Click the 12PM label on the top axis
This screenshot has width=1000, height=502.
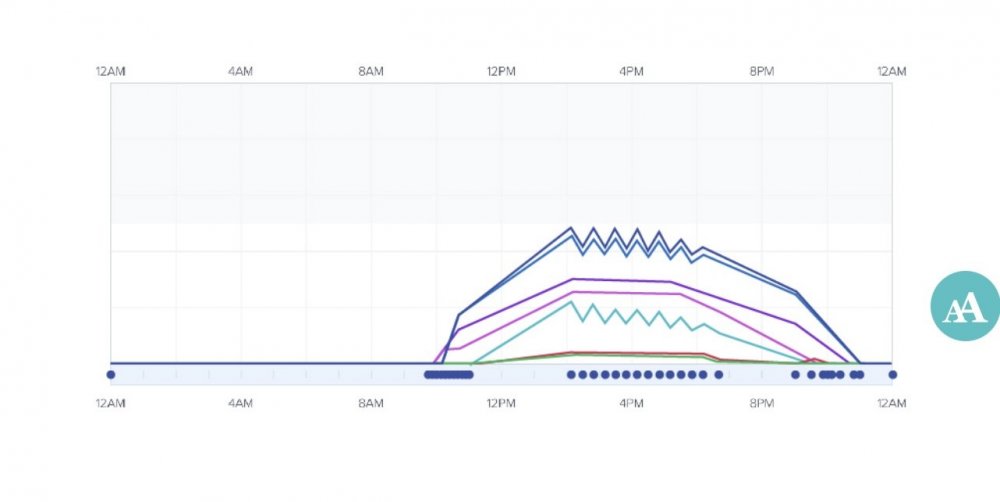click(500, 71)
